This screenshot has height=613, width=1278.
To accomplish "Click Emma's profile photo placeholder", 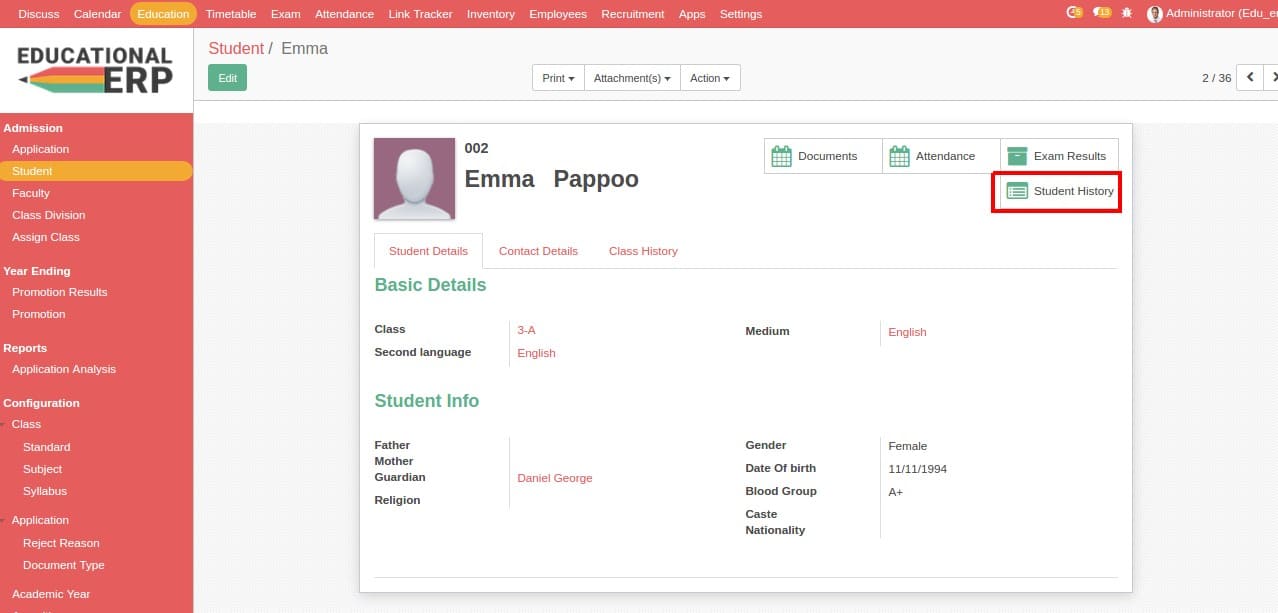I will [414, 179].
